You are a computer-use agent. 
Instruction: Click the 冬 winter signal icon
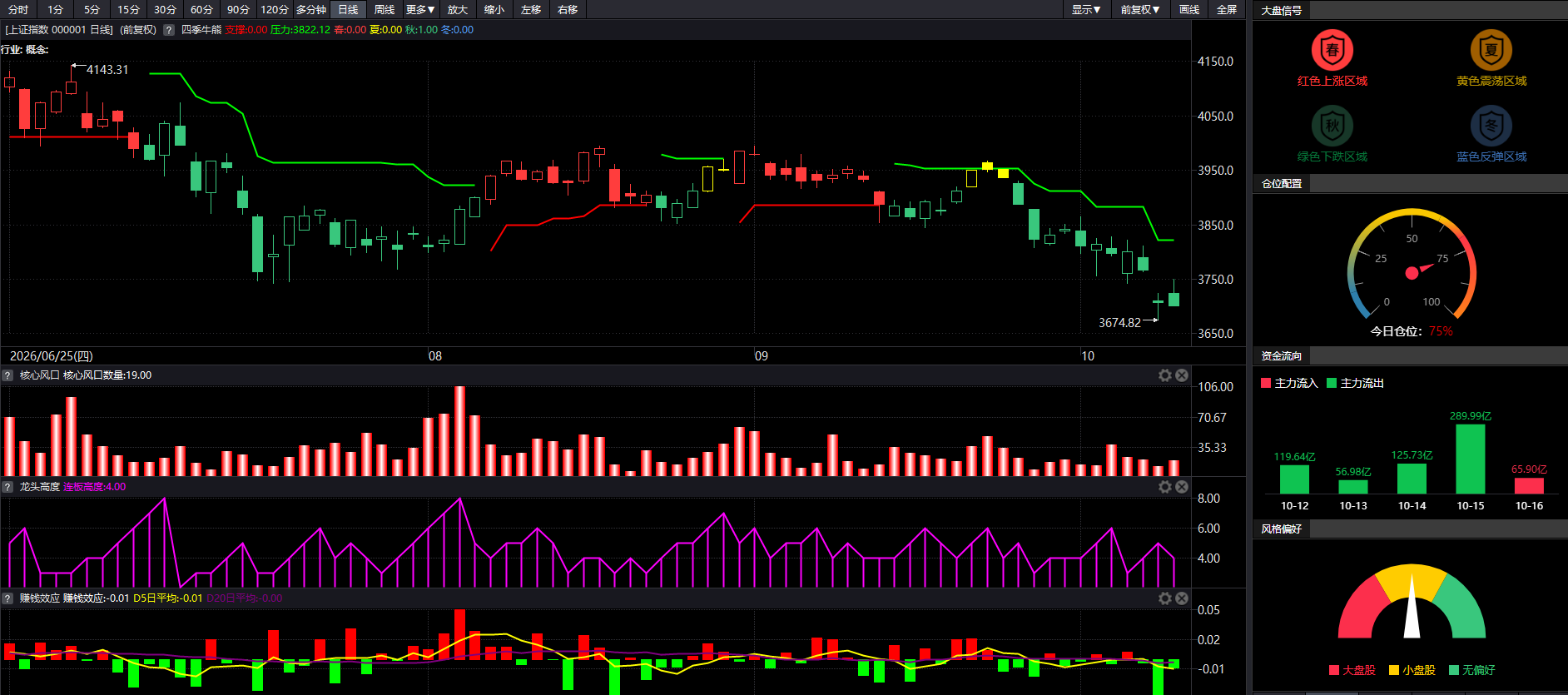click(x=1491, y=126)
